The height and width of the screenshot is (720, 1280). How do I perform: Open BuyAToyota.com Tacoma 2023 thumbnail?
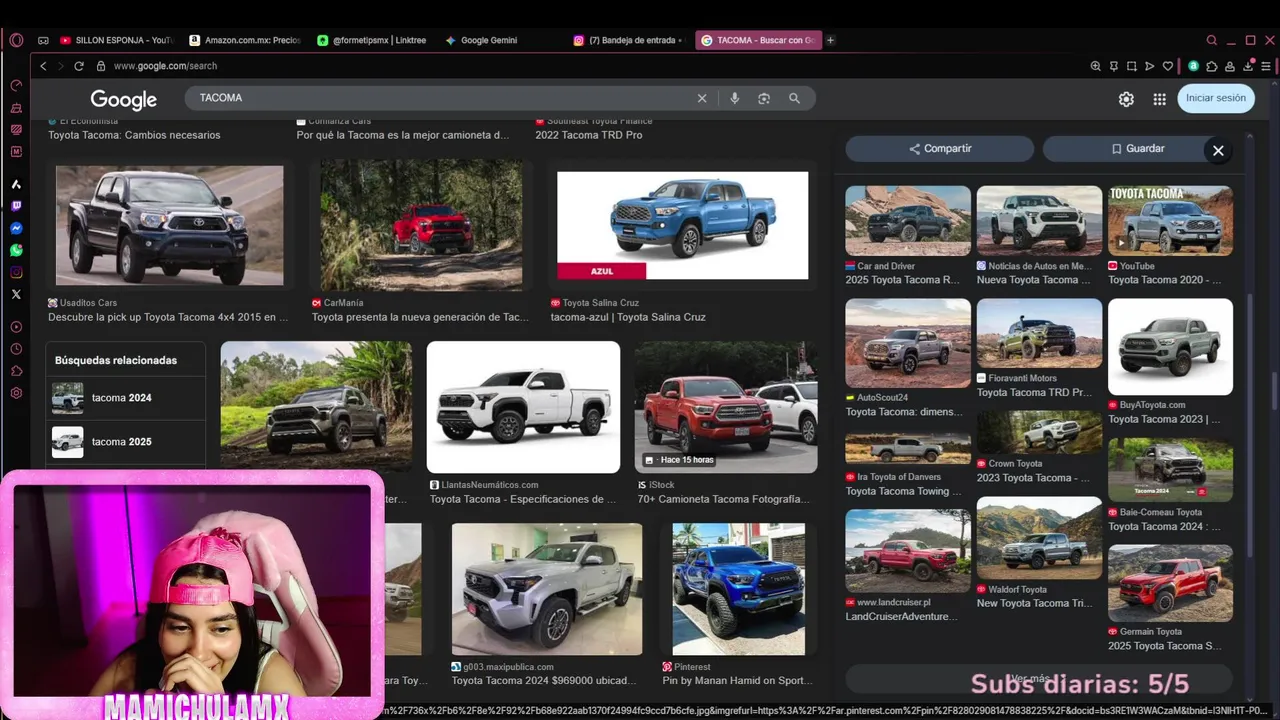click(x=1170, y=347)
